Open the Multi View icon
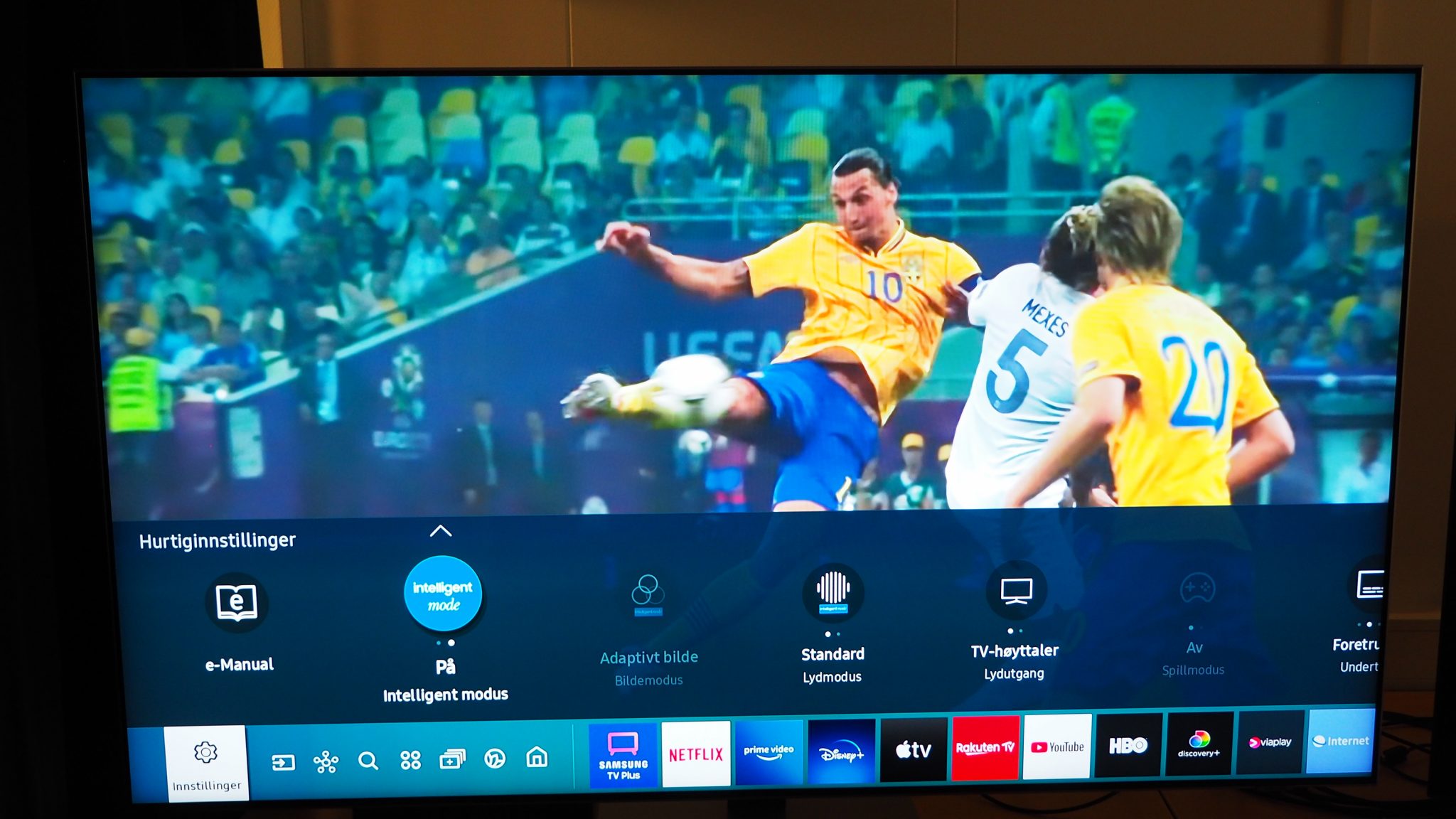1456x819 pixels. coord(452,759)
